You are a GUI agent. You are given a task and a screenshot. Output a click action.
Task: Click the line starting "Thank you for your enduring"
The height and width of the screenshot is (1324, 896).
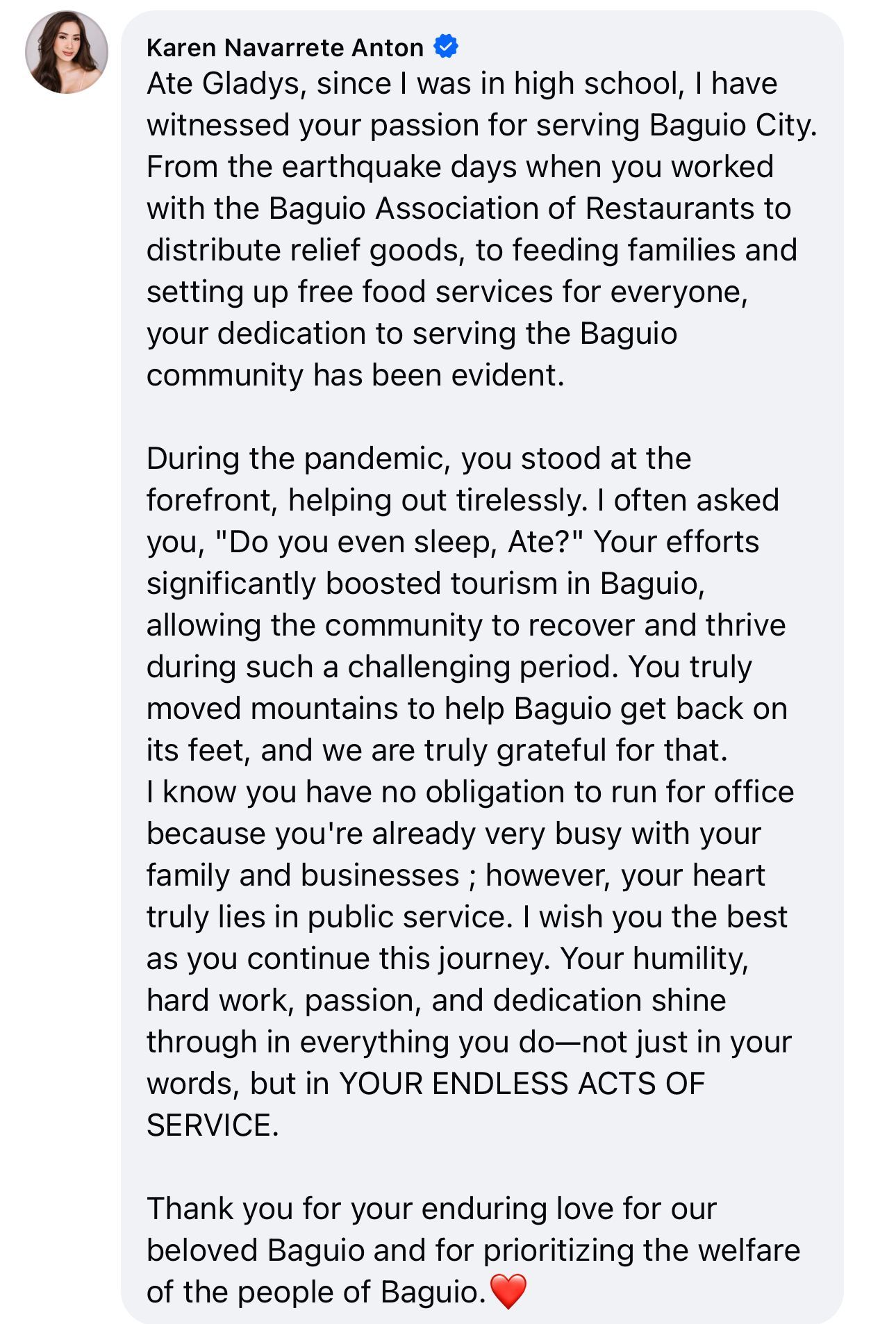point(431,1209)
